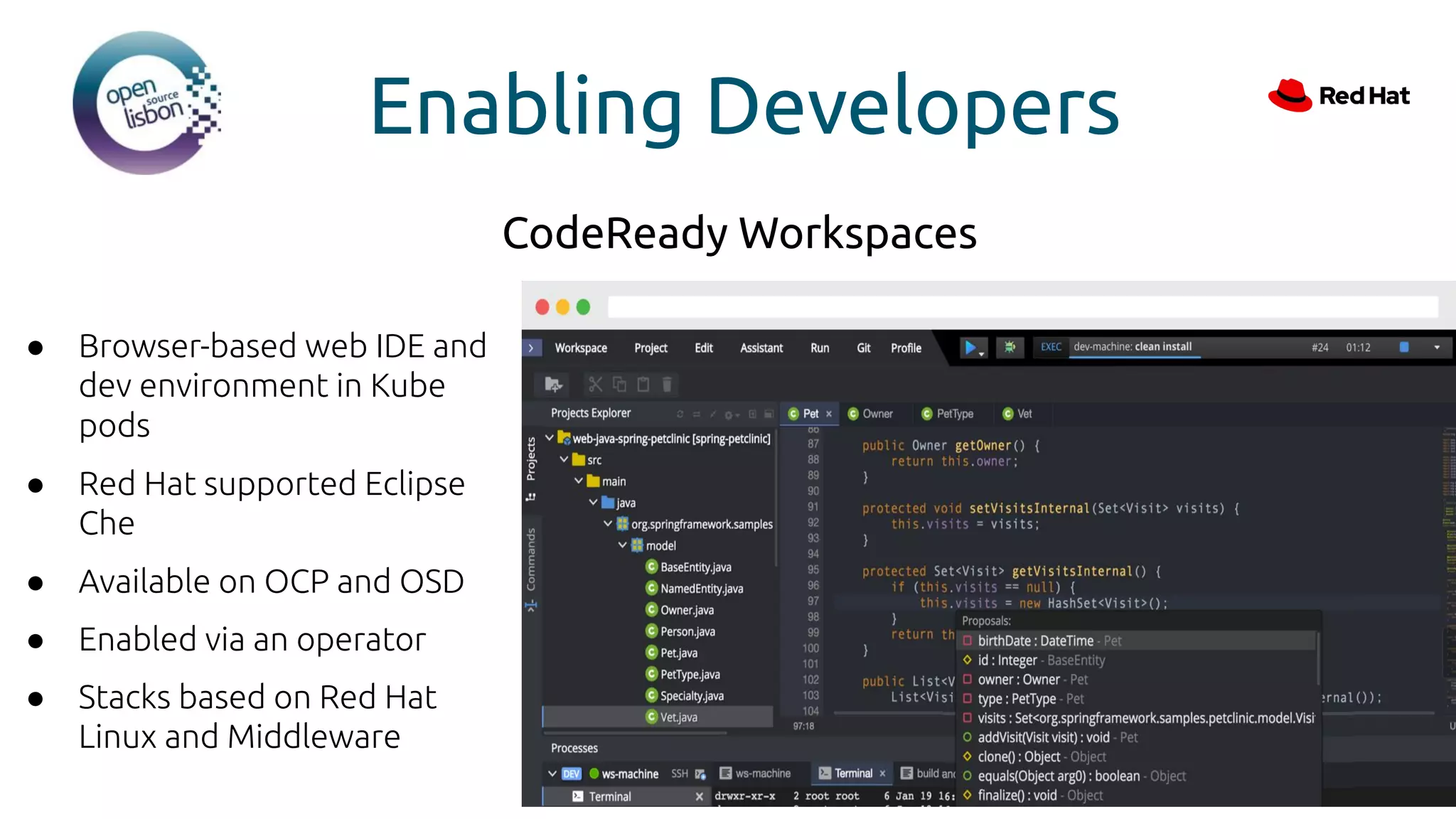Choose birthDate : DateTime proposal
Viewport: 1456px width, 819px height.
coord(1137,641)
